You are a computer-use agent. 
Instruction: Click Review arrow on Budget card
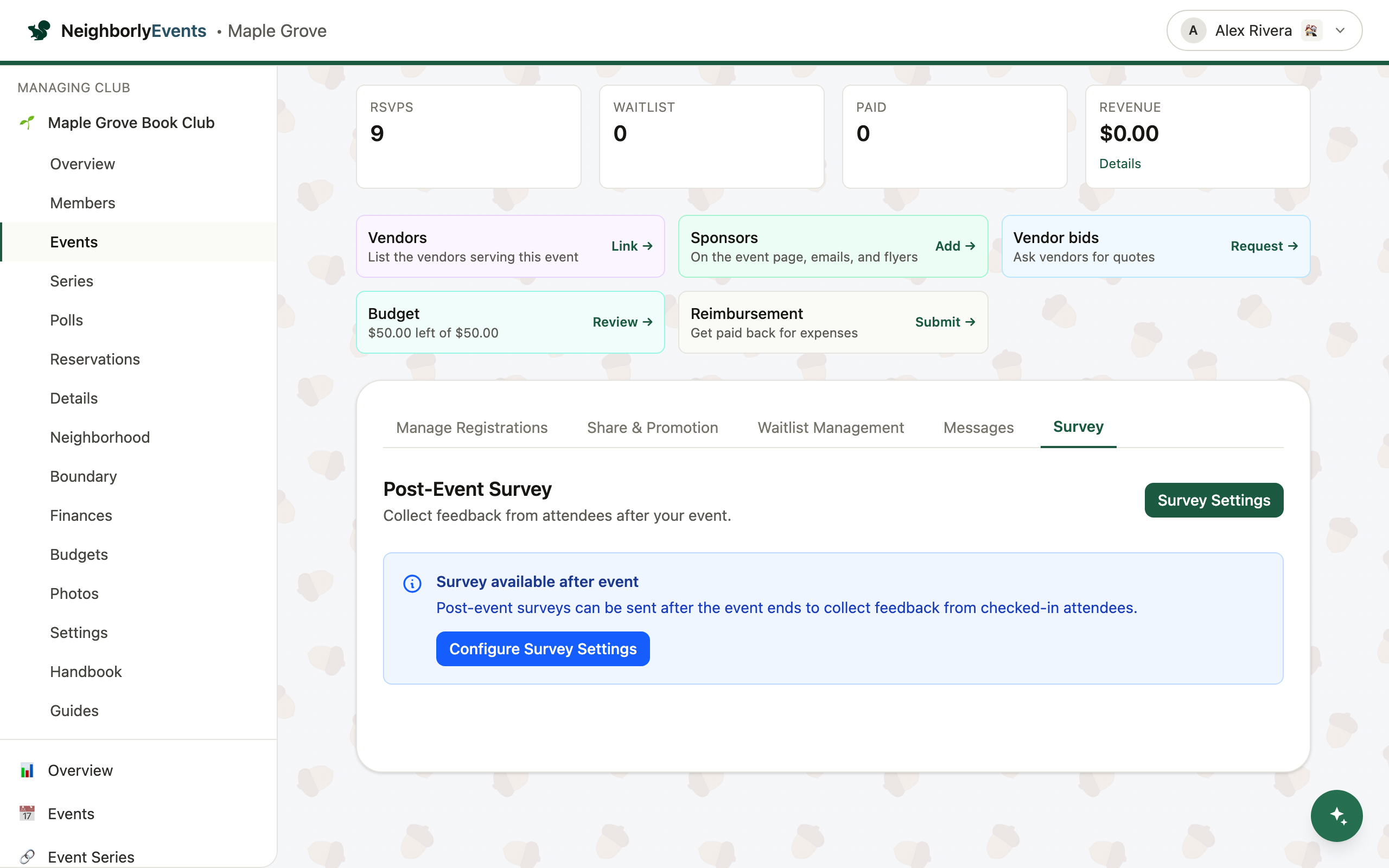click(623, 322)
